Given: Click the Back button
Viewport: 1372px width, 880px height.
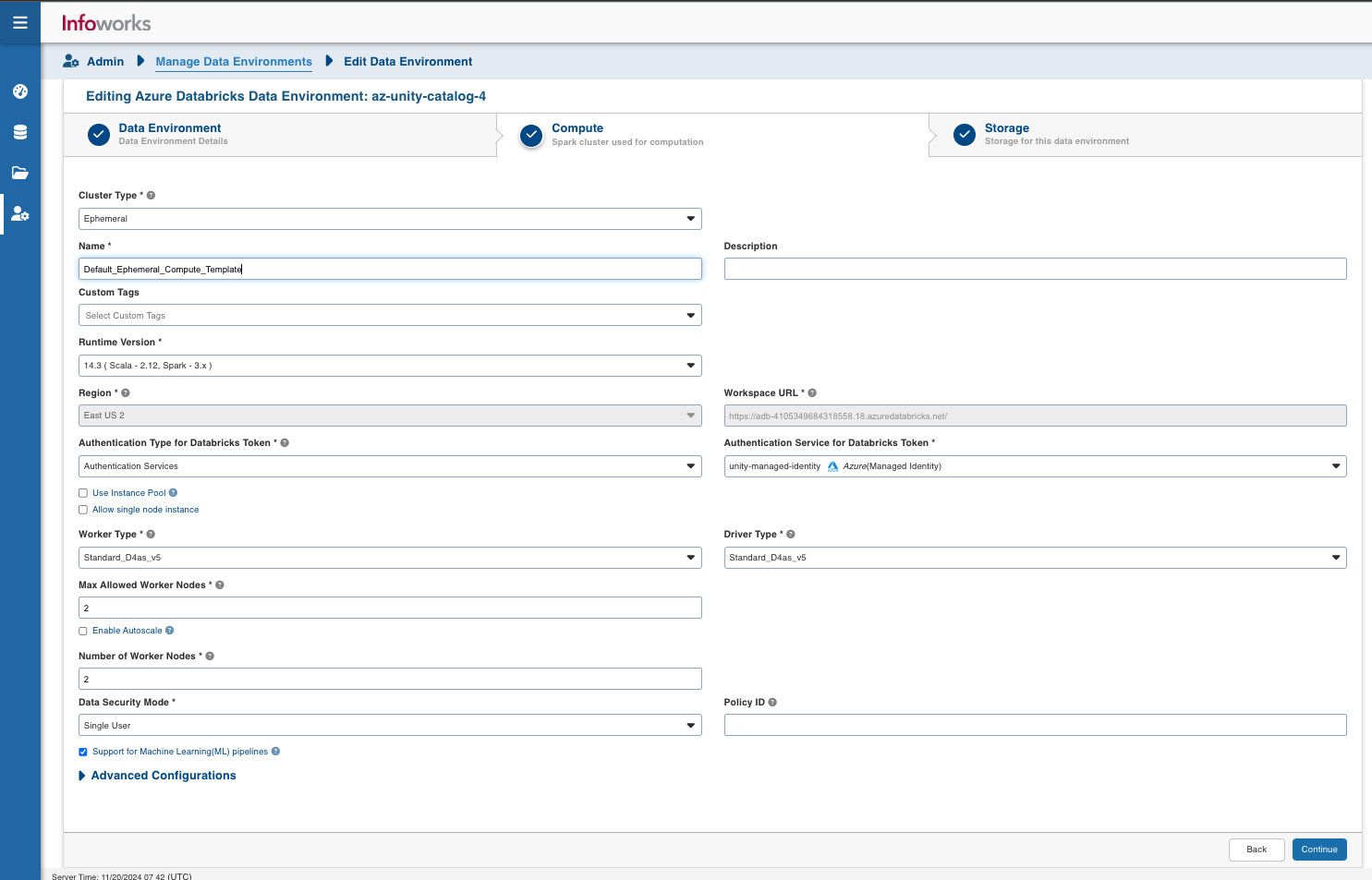Looking at the screenshot, I should (x=1257, y=850).
